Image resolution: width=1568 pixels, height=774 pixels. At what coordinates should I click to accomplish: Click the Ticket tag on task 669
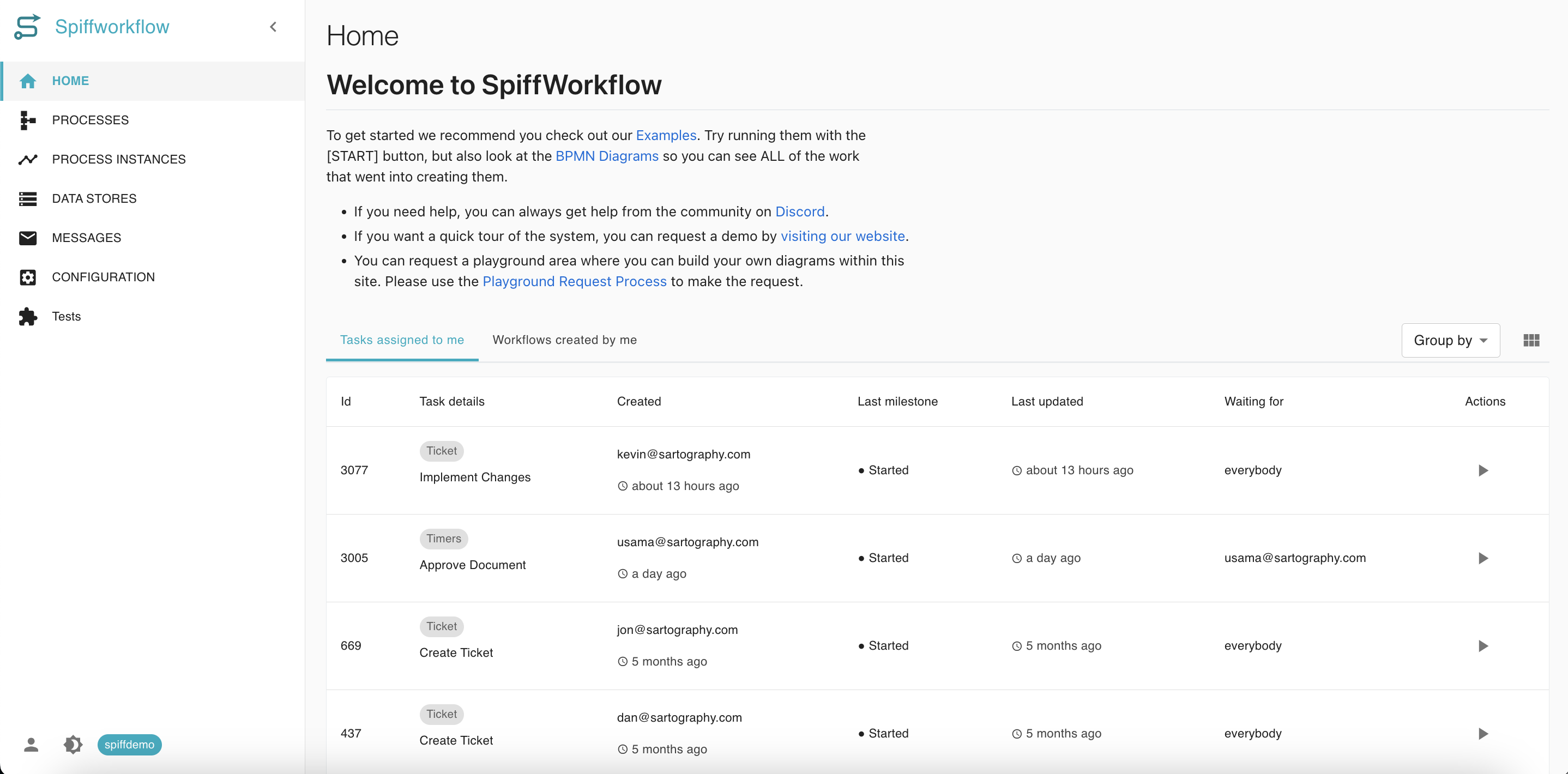[441, 626]
